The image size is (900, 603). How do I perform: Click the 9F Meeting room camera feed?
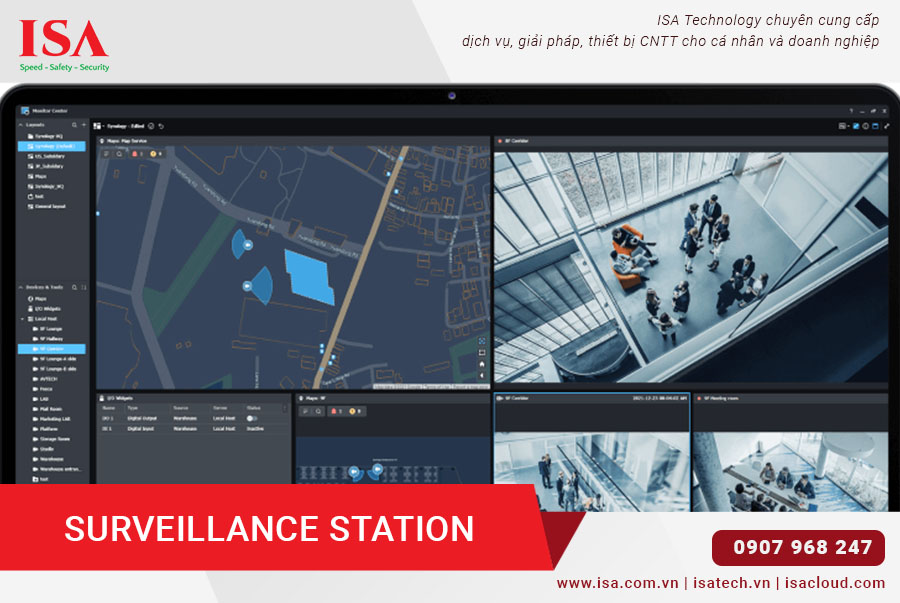[x=791, y=453]
